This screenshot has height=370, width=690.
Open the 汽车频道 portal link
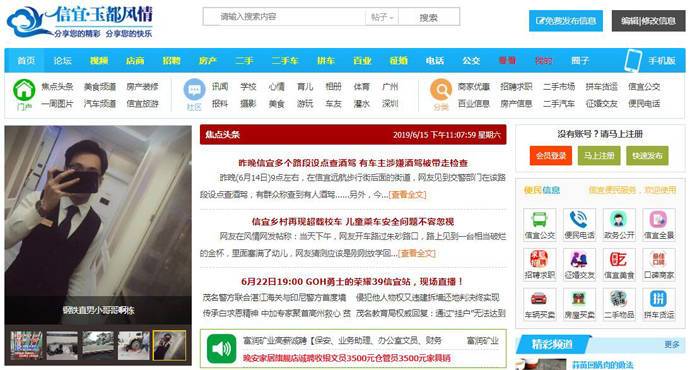pyautogui.click(x=100, y=104)
